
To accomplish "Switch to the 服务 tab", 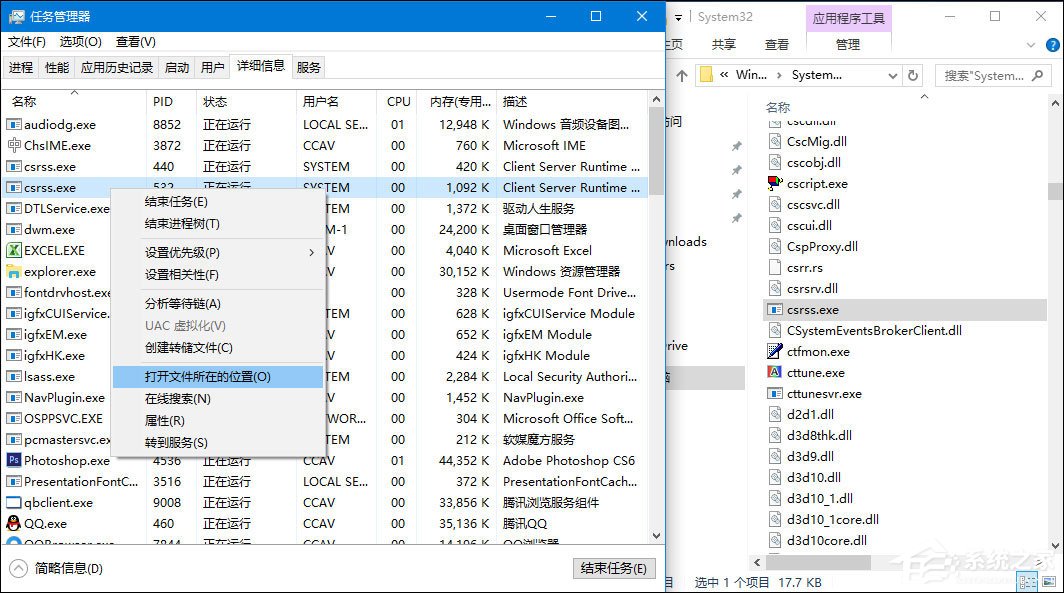I will 308,67.
